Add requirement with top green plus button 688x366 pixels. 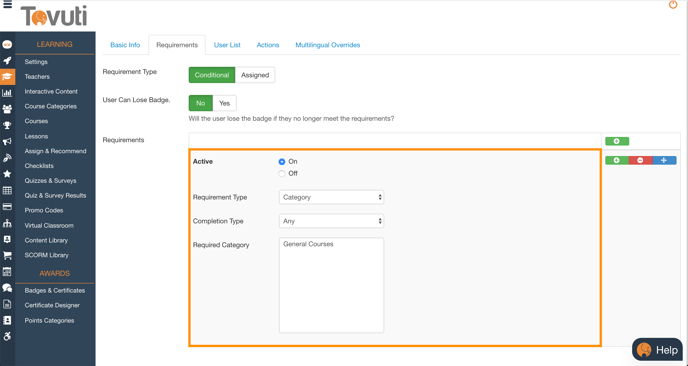click(617, 141)
